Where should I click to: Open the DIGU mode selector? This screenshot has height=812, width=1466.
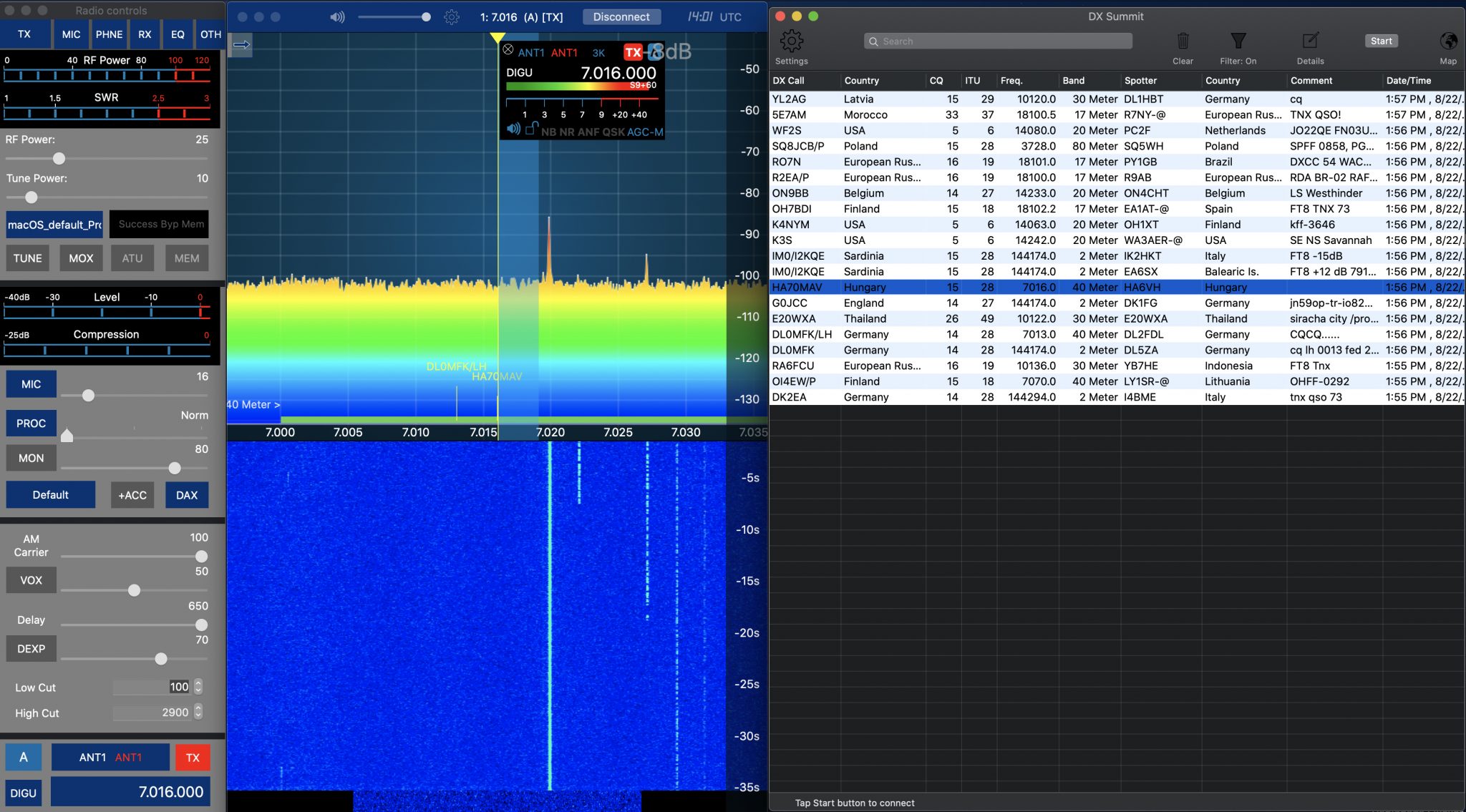[x=520, y=72]
